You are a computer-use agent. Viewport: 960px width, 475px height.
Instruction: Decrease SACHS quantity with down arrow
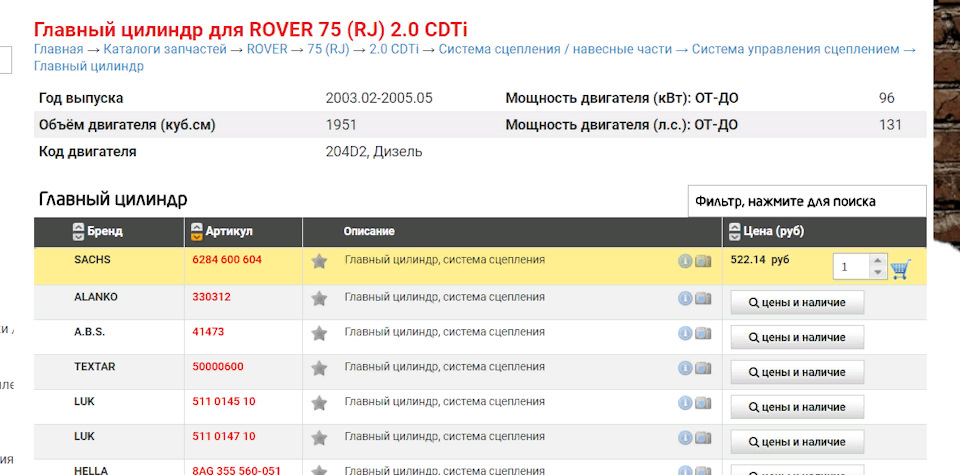(878, 272)
